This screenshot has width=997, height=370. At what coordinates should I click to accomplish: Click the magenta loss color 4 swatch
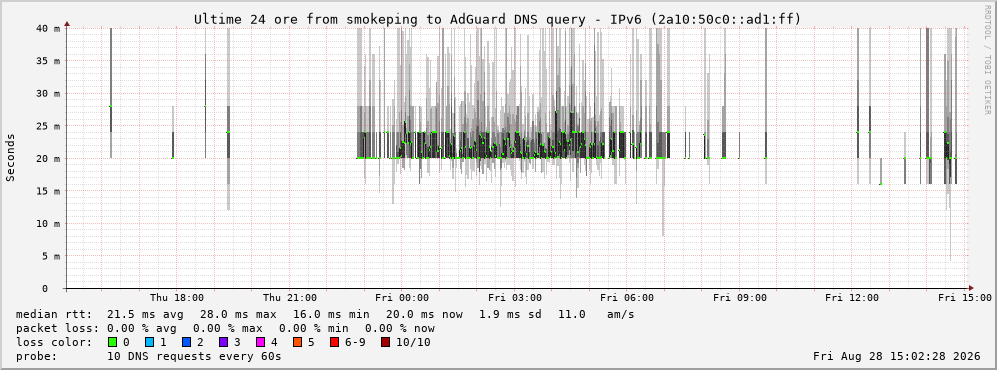coord(260,342)
